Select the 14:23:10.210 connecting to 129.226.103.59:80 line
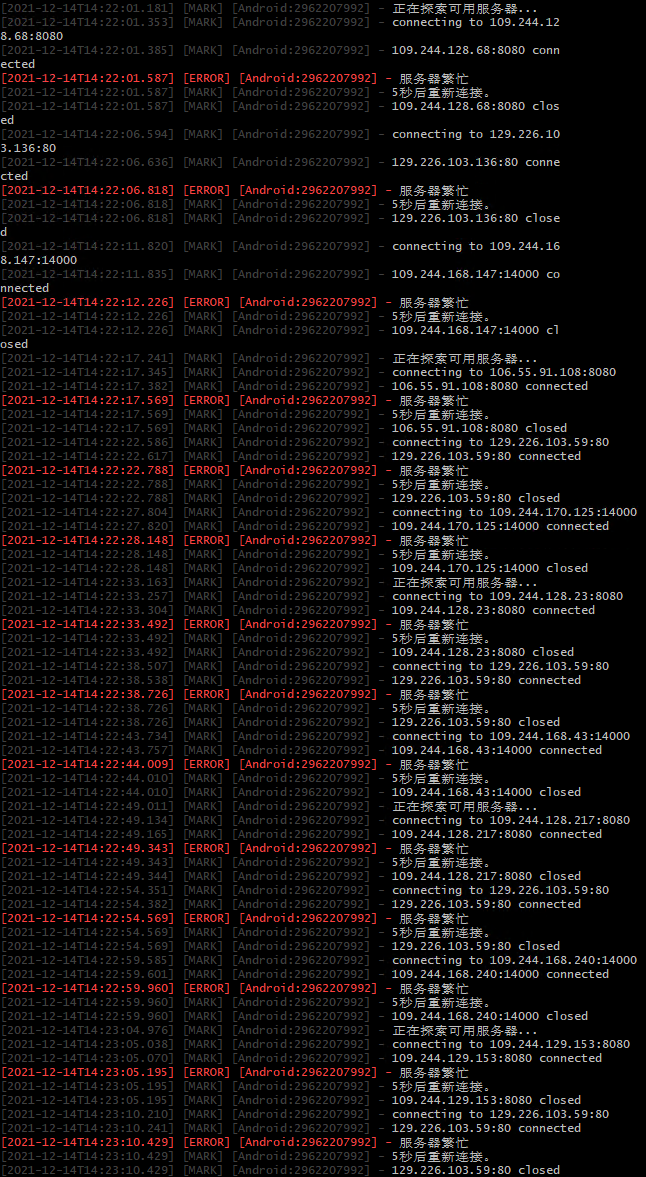The width and height of the screenshot is (646, 1177). coord(305,1115)
